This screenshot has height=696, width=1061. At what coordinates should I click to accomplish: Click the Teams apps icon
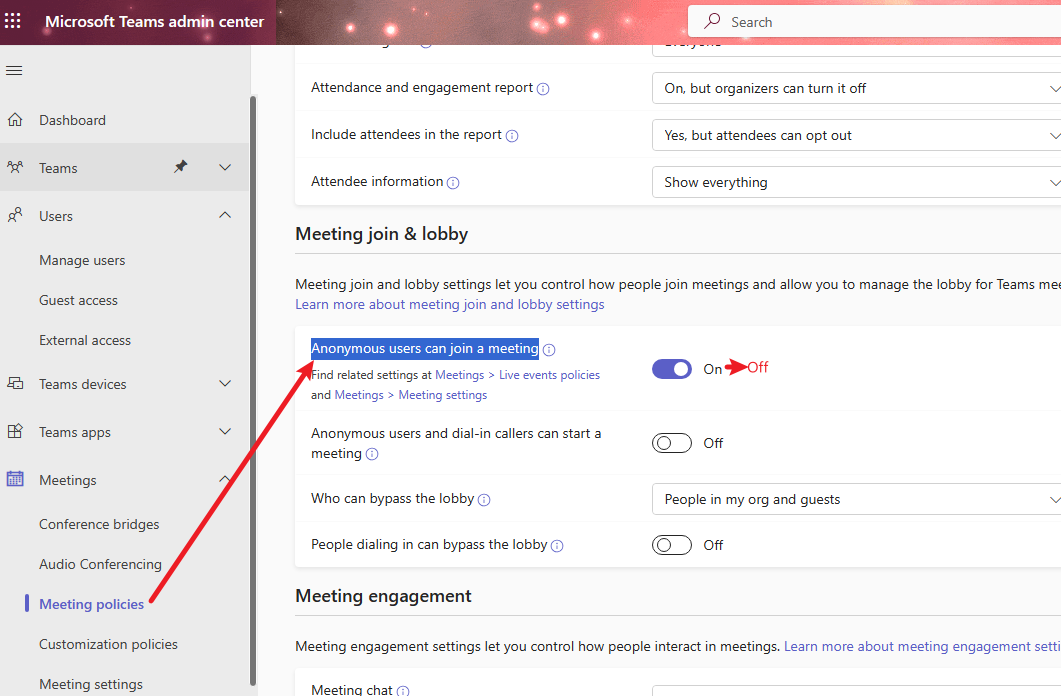click(x=15, y=431)
